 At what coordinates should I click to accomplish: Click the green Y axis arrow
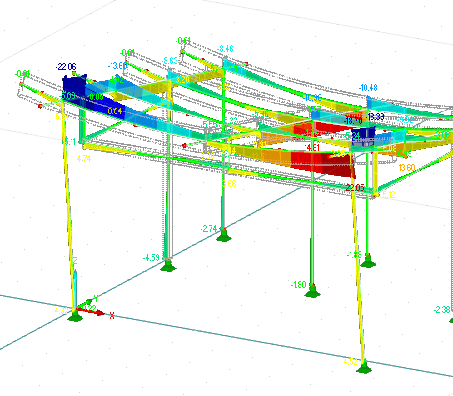[84, 303]
